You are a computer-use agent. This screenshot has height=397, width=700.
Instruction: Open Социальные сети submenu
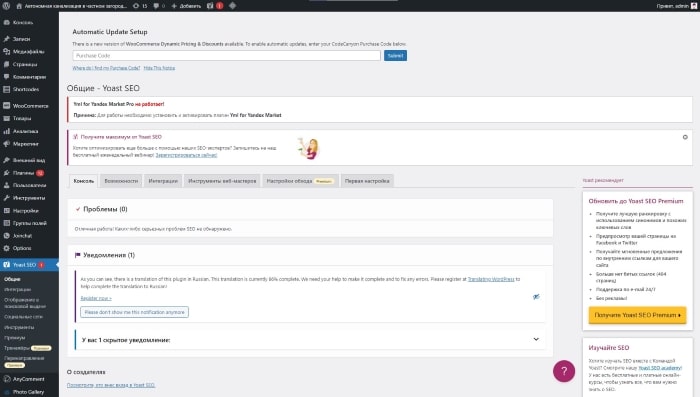pos(23,317)
